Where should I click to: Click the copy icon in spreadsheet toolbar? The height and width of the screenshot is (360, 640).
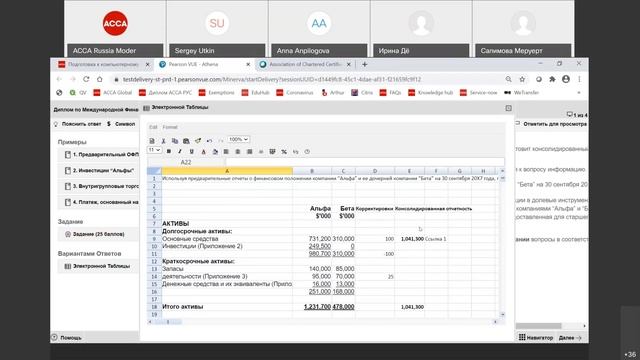[175, 141]
